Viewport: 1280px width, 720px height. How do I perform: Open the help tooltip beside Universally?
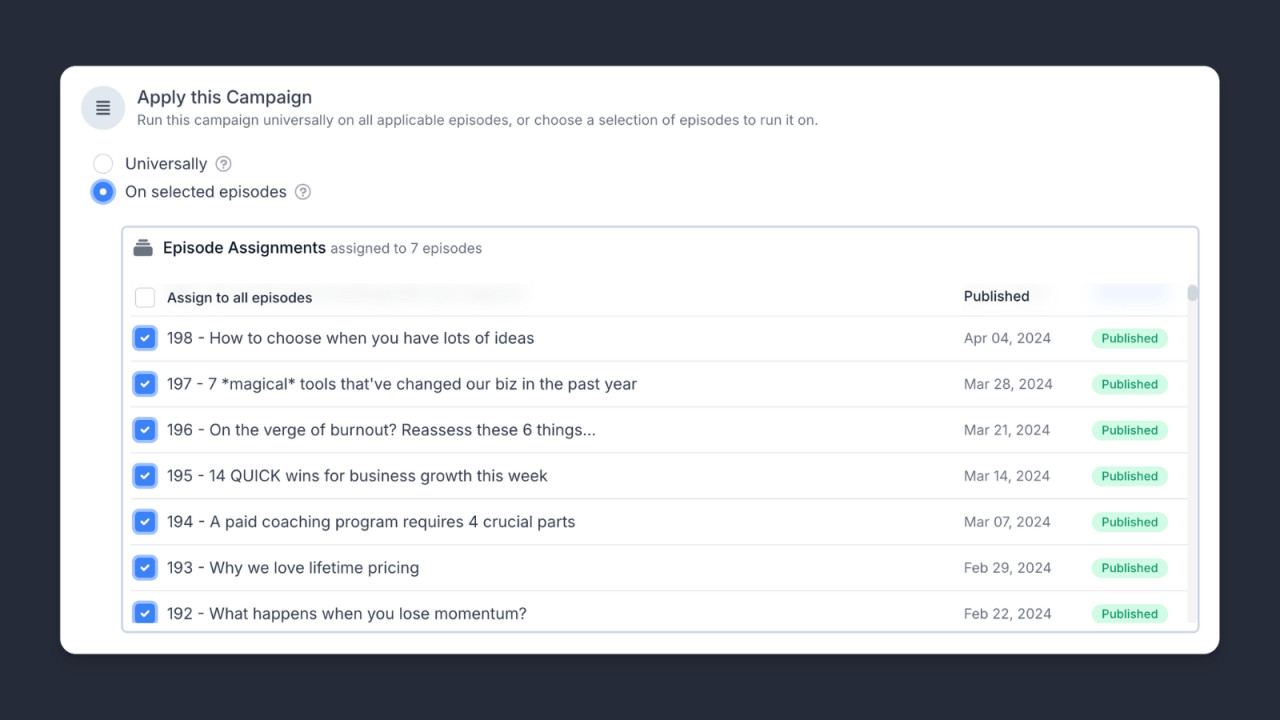223,163
